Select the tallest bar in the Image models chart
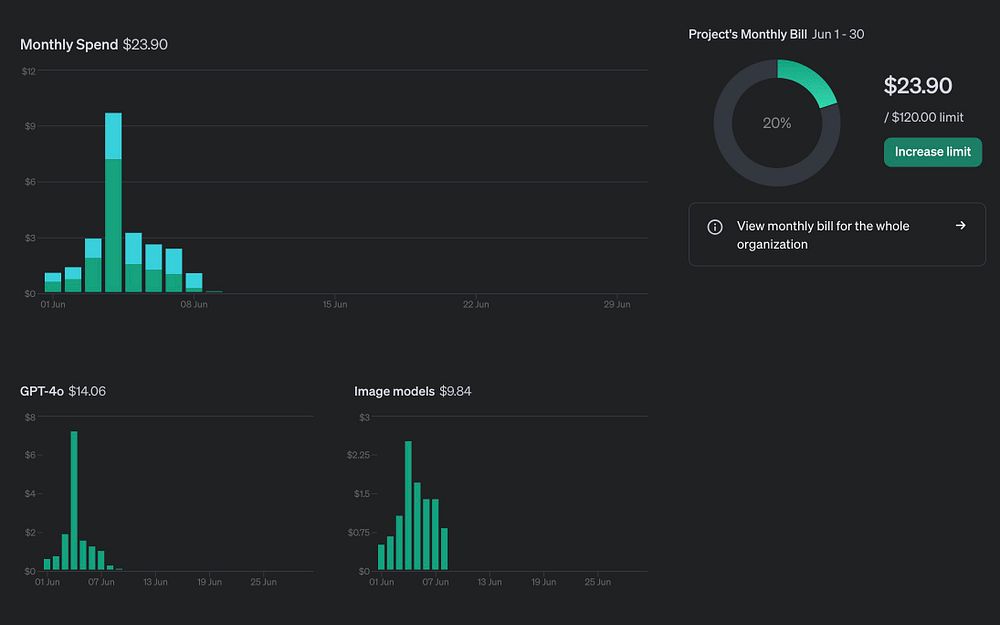Image resolution: width=1000 pixels, height=625 pixels. [x=408, y=505]
